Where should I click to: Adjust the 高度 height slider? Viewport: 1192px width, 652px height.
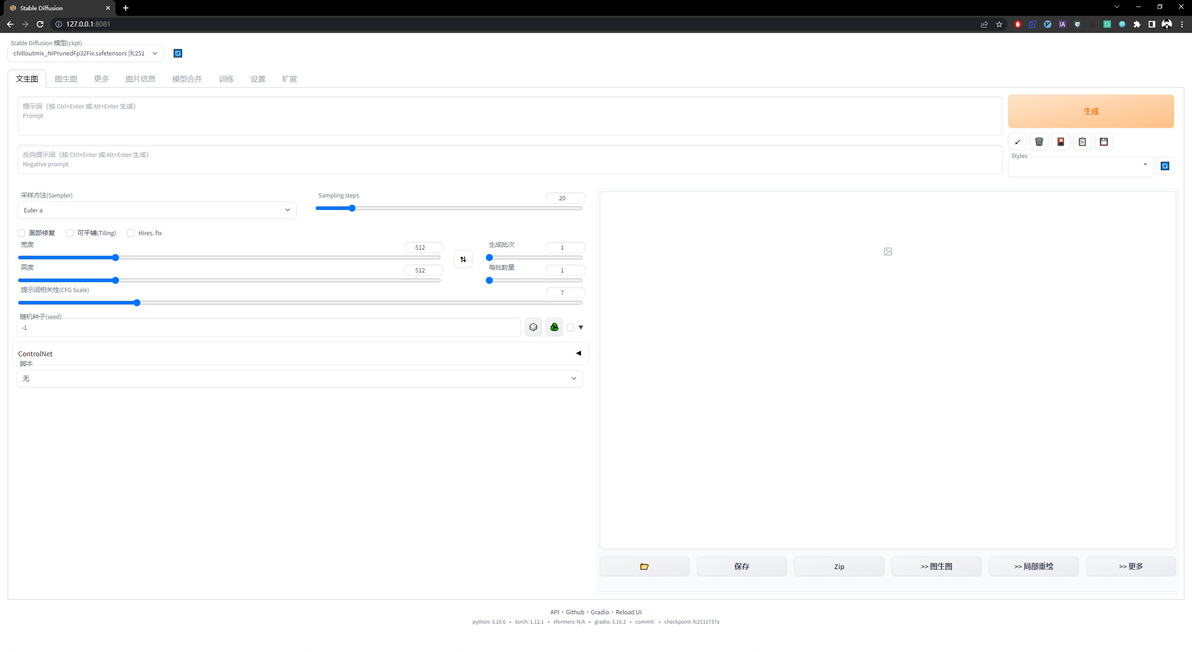229,280
